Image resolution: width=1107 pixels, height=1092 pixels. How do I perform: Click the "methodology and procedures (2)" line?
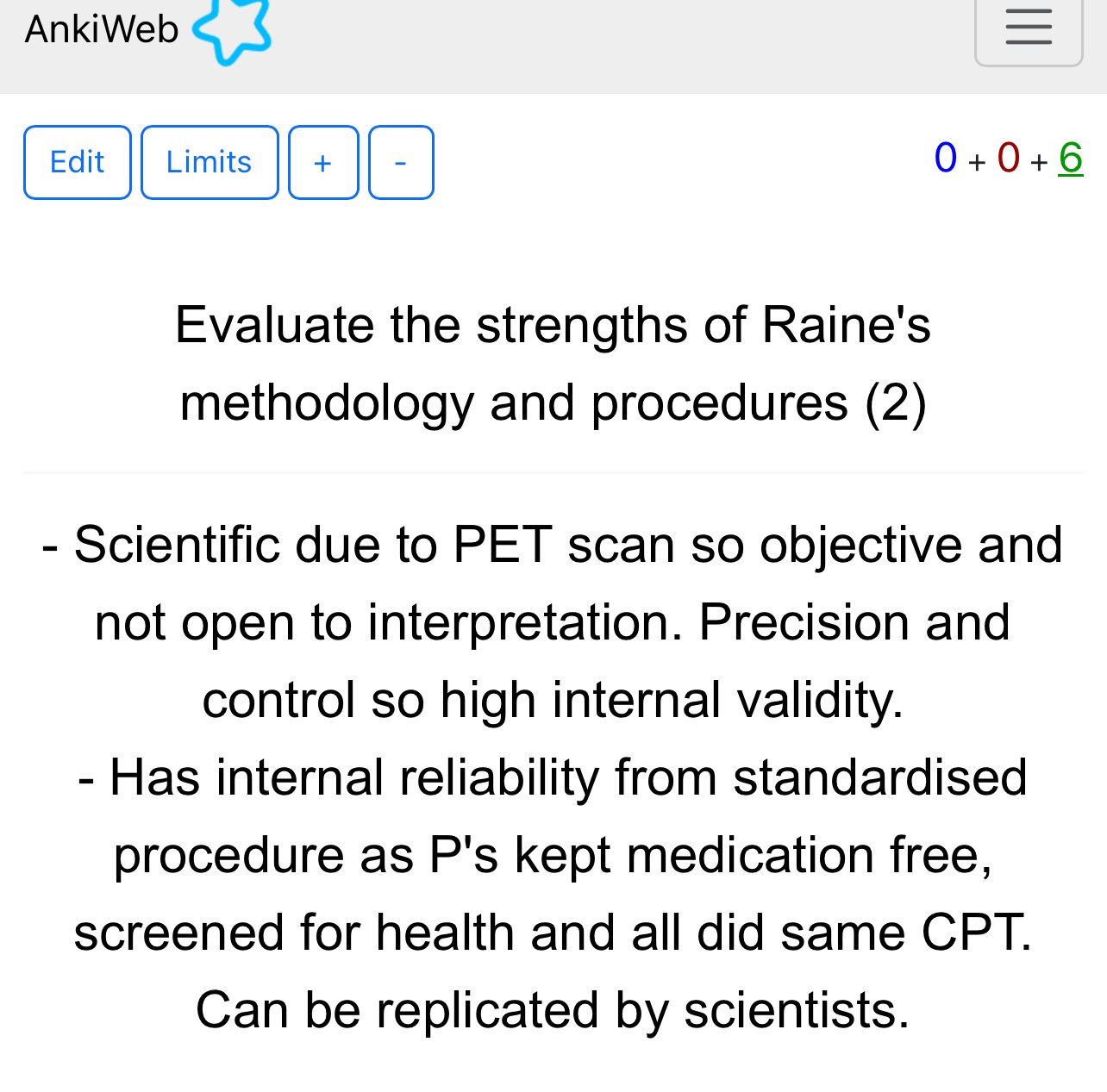(553, 402)
